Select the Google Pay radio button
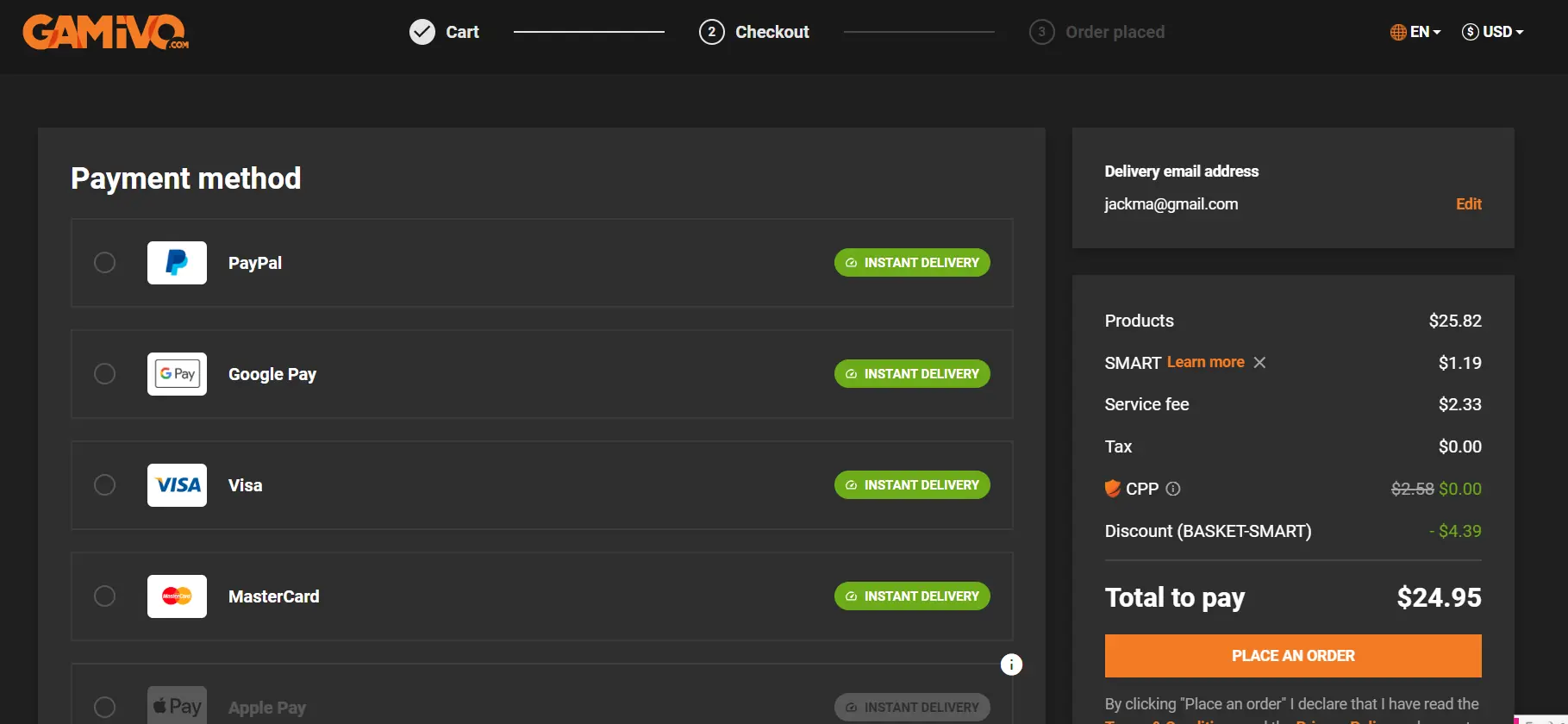 click(104, 373)
